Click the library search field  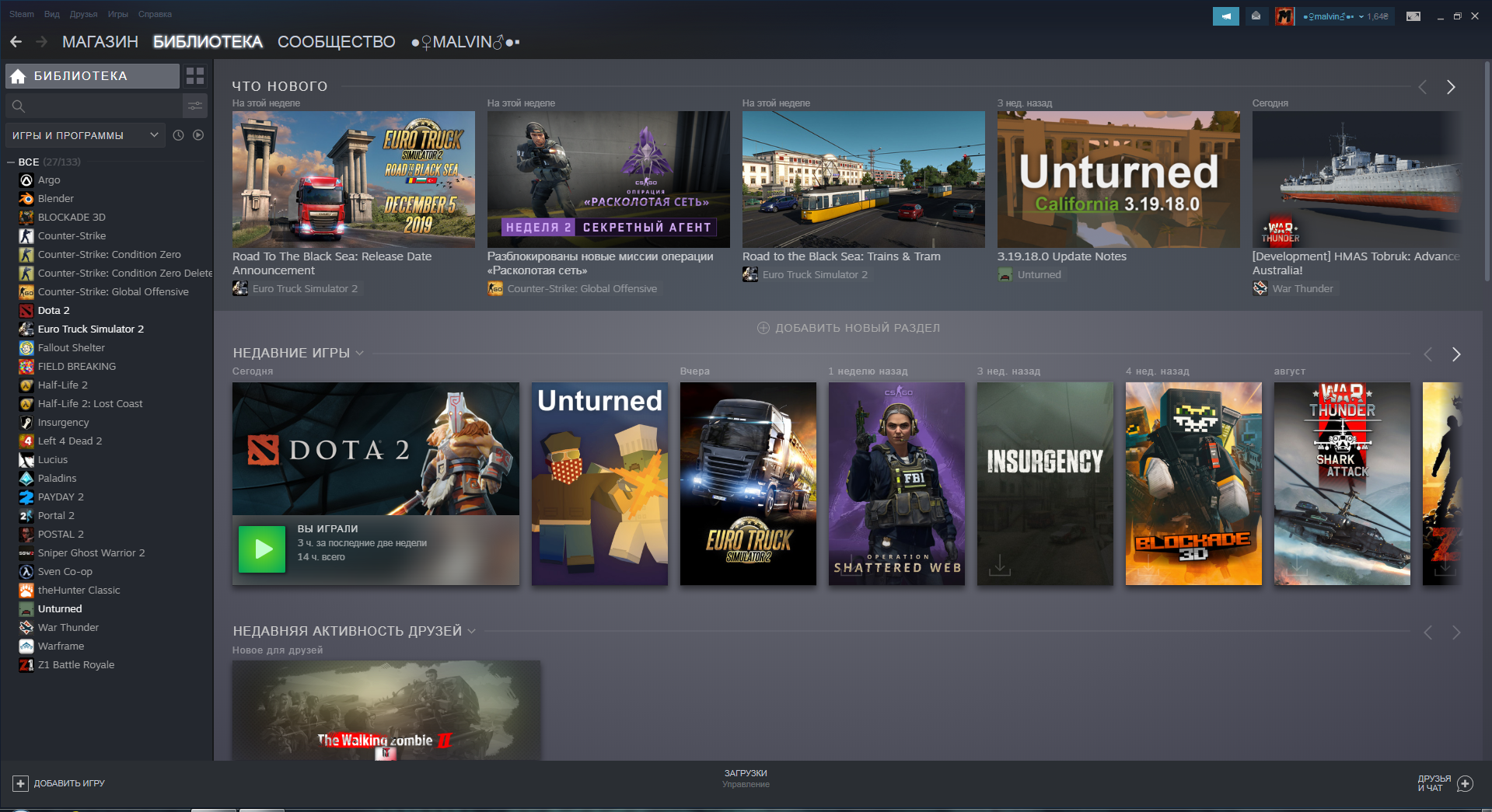click(x=94, y=106)
